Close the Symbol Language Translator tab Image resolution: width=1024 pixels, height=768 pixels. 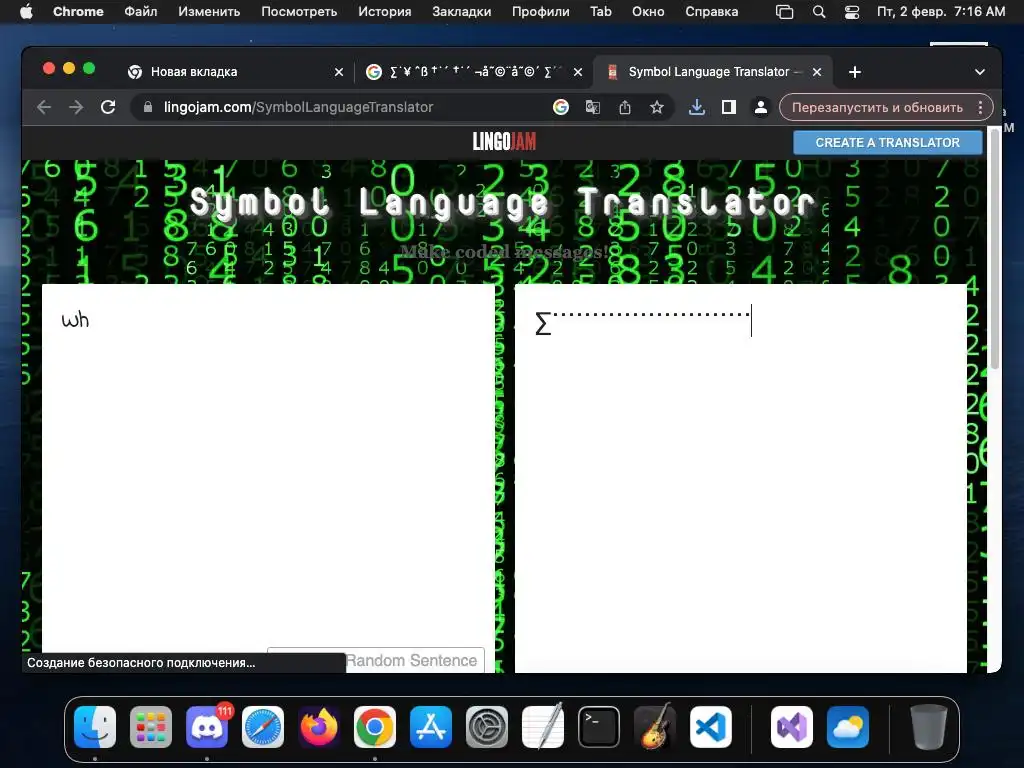click(x=817, y=72)
